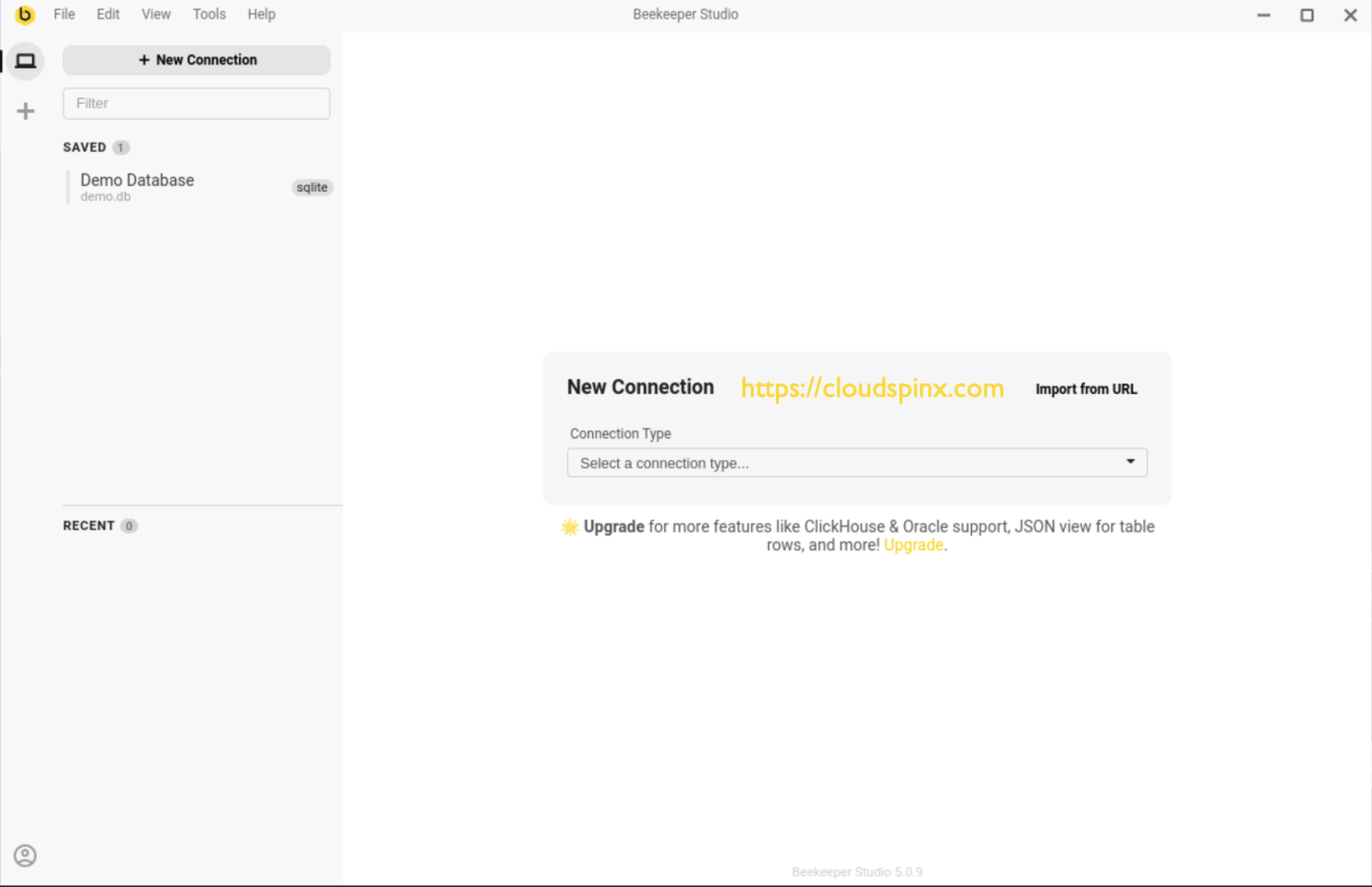Click the sqlite badge next to Demo Database
The width and height of the screenshot is (1372, 887).
(311, 188)
